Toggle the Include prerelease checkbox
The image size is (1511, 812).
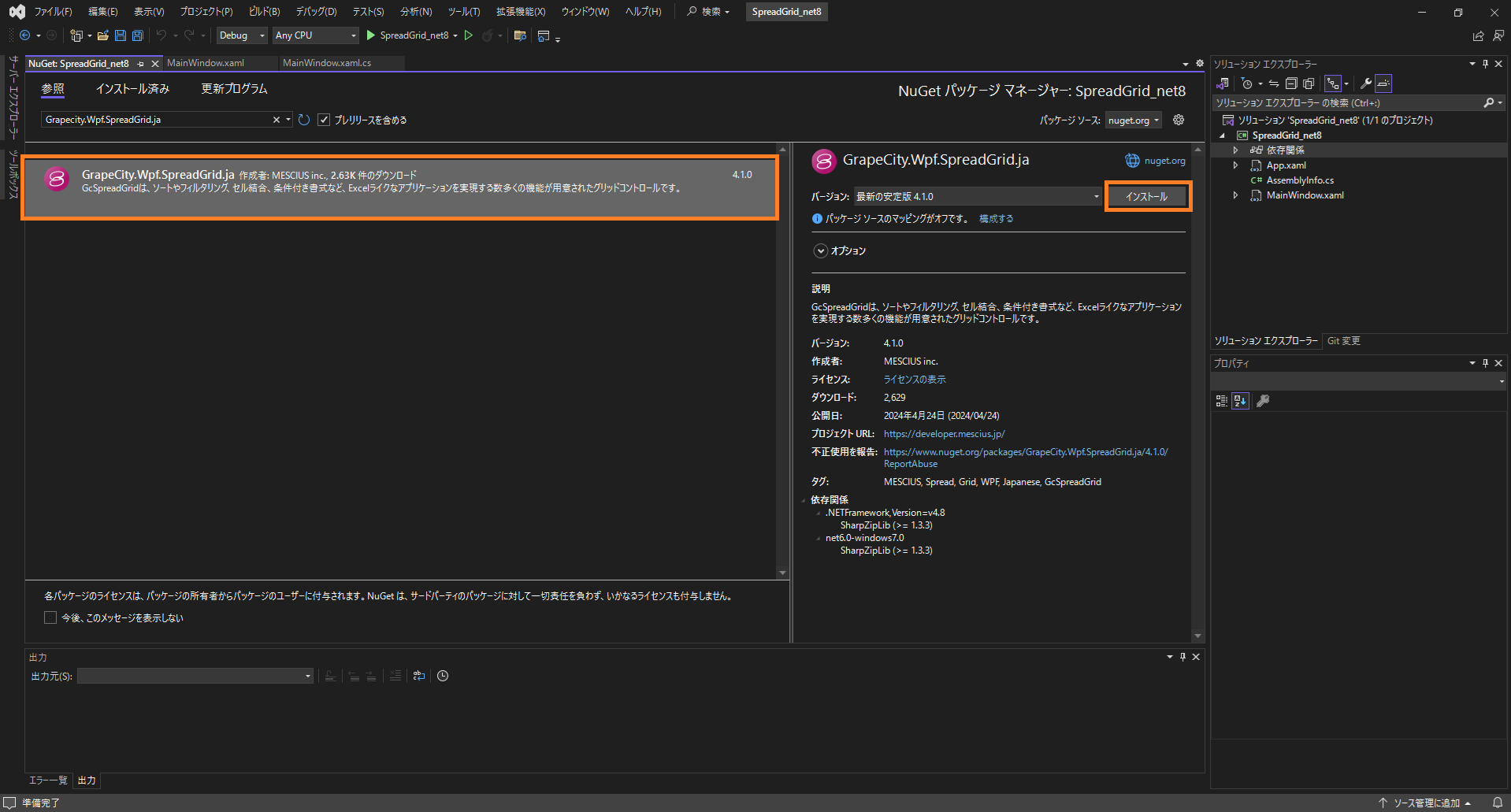324,120
